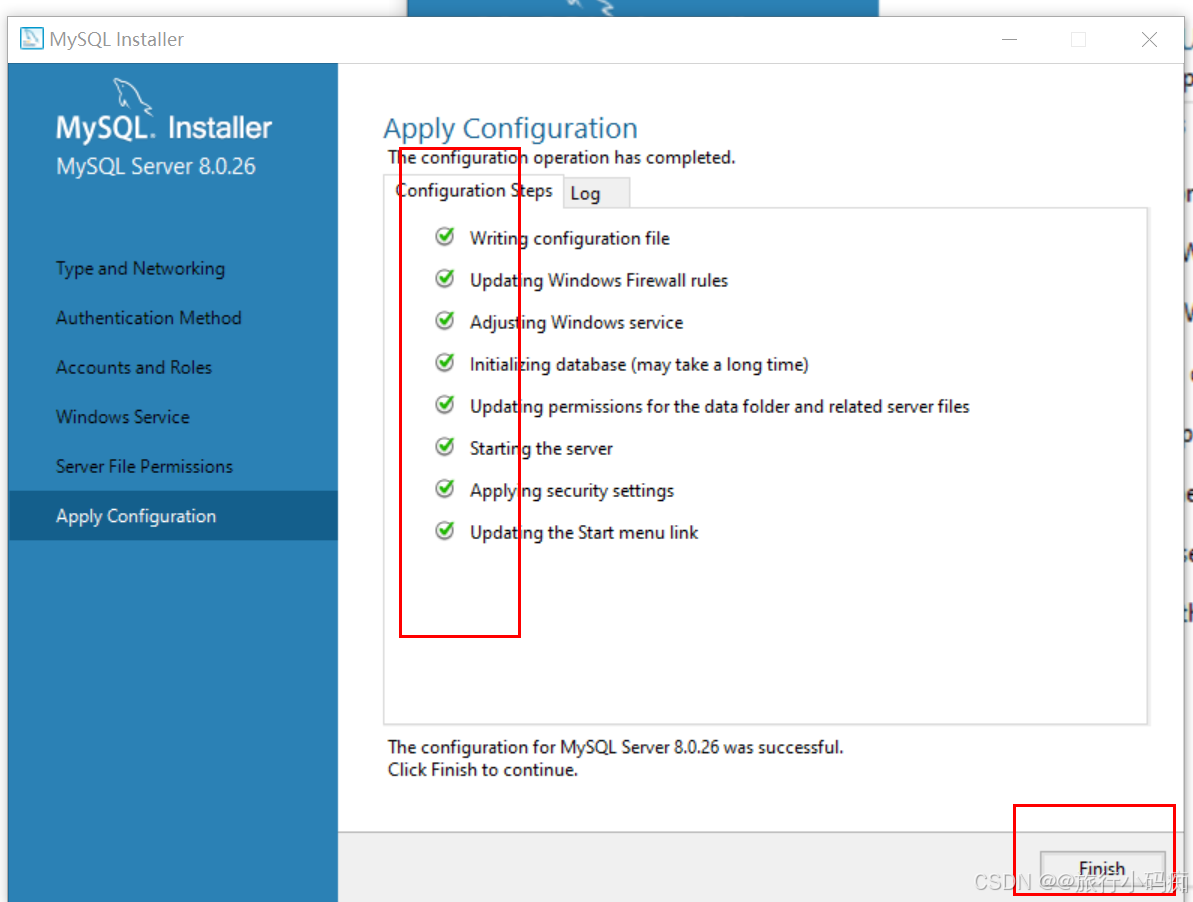
Task: Click the 'Click Finish to continue.' text
Action: point(482,770)
